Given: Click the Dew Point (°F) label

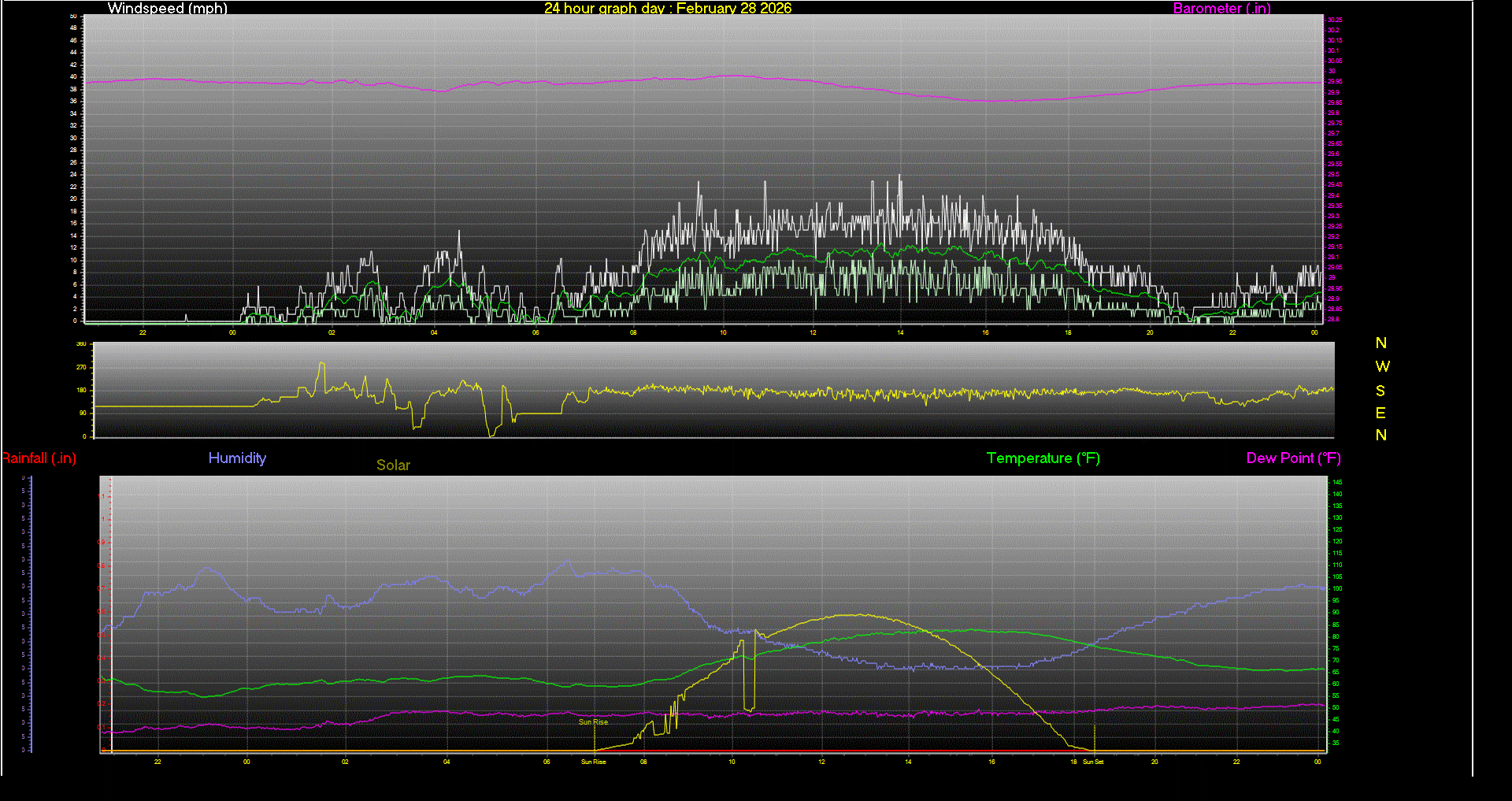Looking at the screenshot, I should 1293,458.
